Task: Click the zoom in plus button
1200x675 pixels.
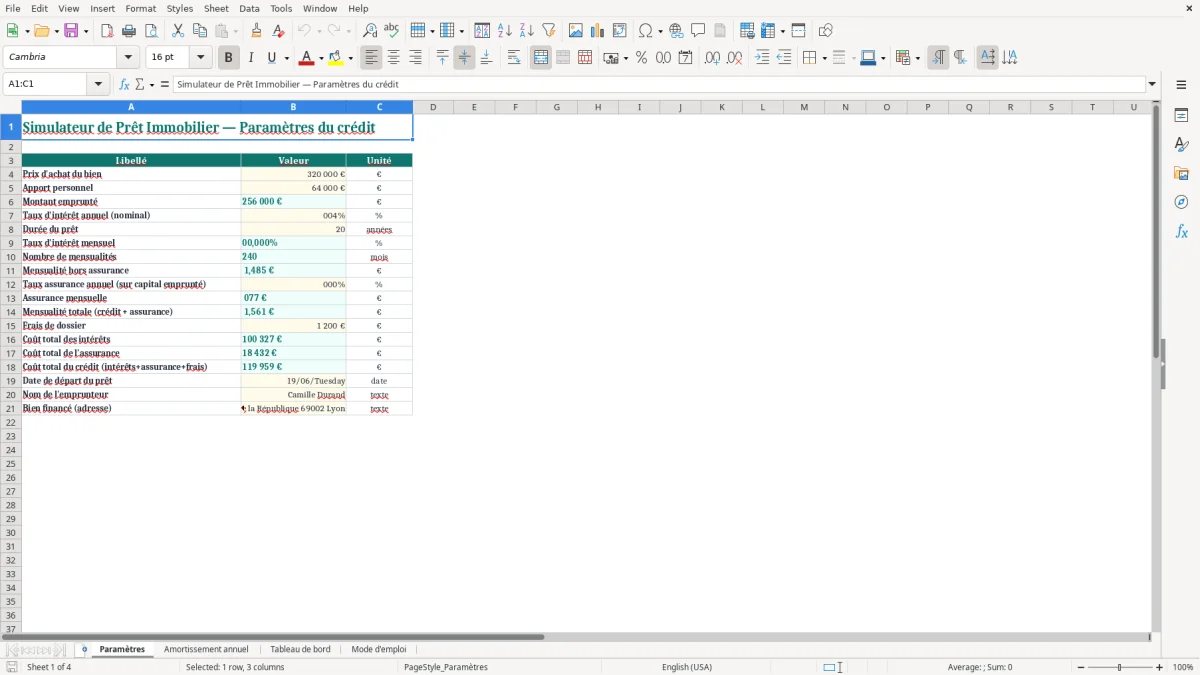Action: click(1160, 667)
